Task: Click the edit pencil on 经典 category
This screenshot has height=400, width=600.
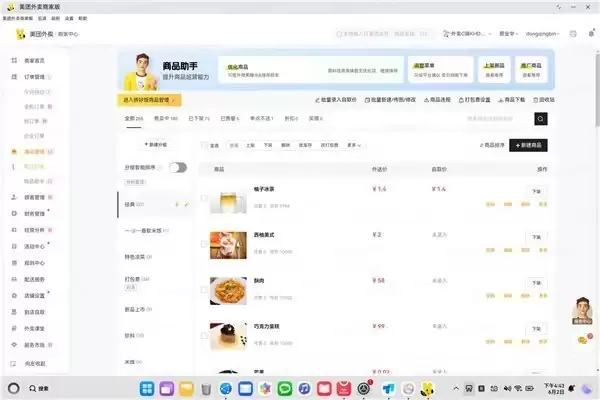Action: (x=186, y=205)
